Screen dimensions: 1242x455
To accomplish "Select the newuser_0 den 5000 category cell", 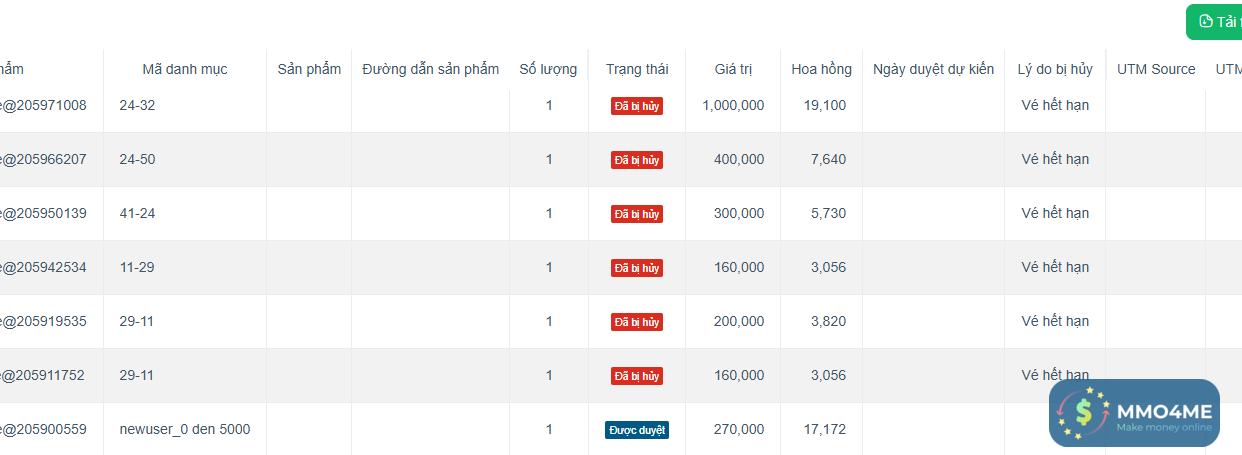I will point(185,429).
